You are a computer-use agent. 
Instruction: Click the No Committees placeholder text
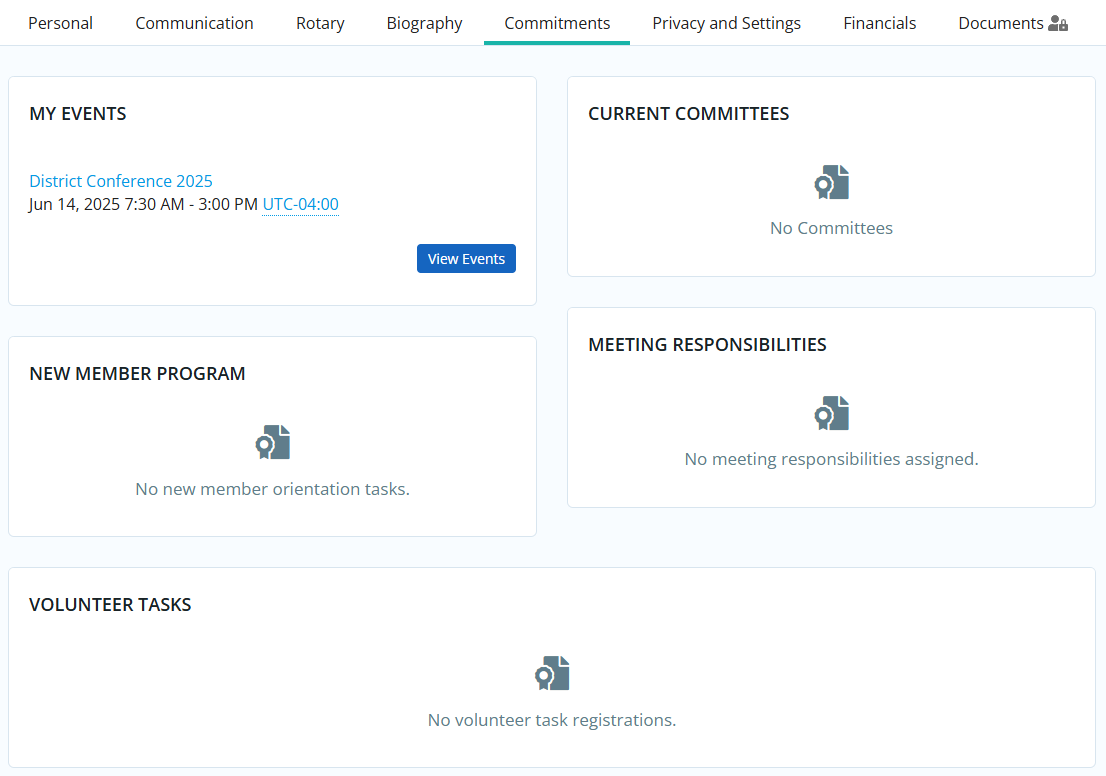[x=831, y=228]
